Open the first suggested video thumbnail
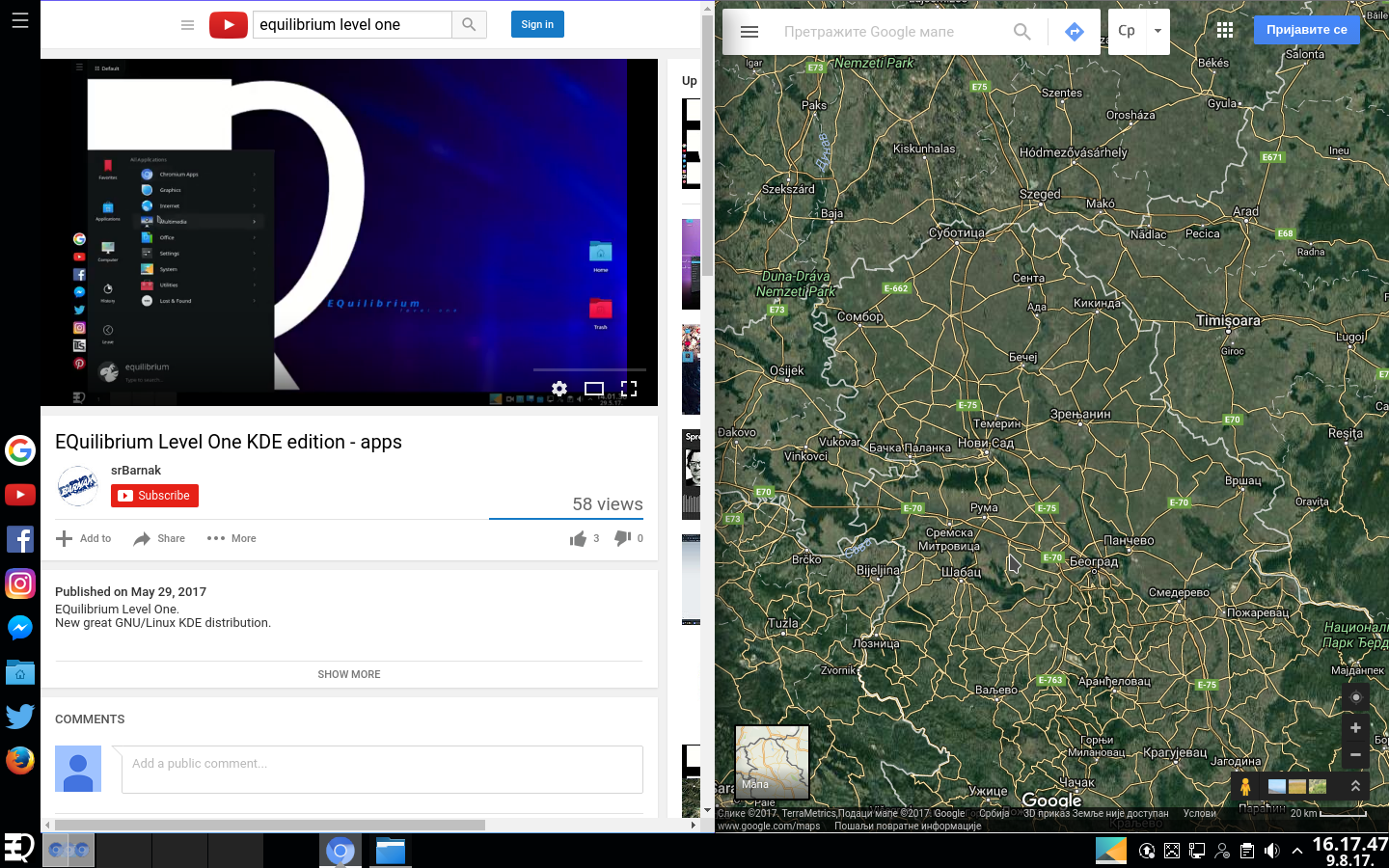 [691, 143]
